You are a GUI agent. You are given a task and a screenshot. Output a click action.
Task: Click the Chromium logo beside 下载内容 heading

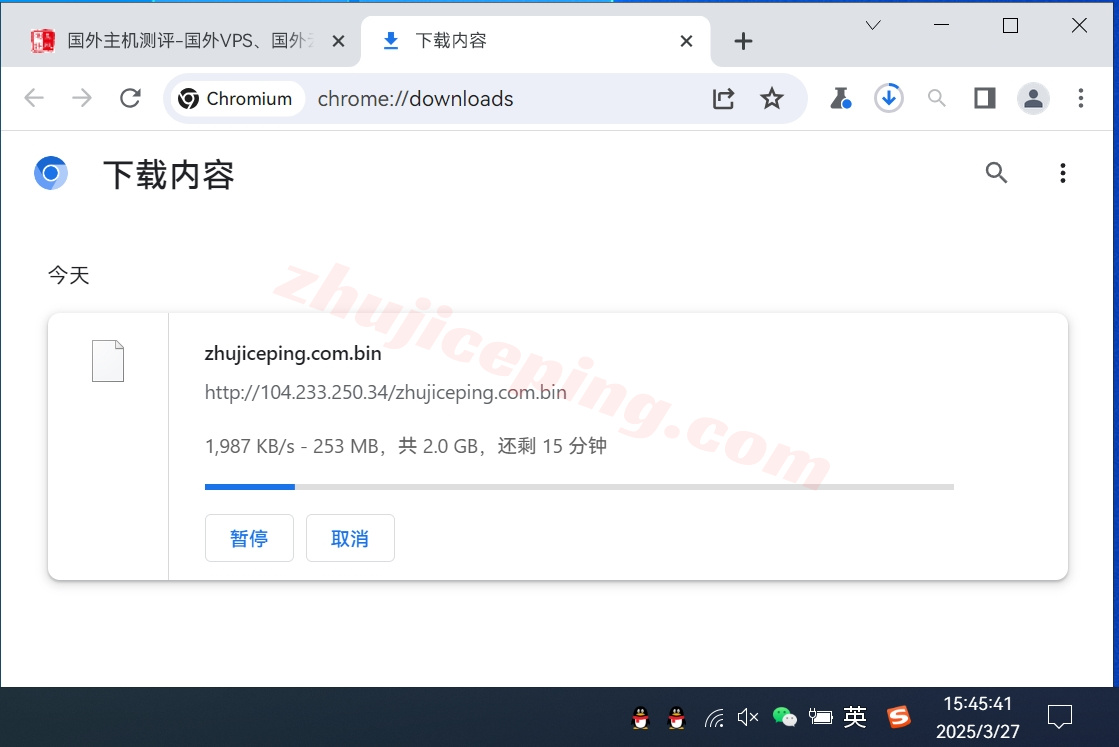coord(51,173)
